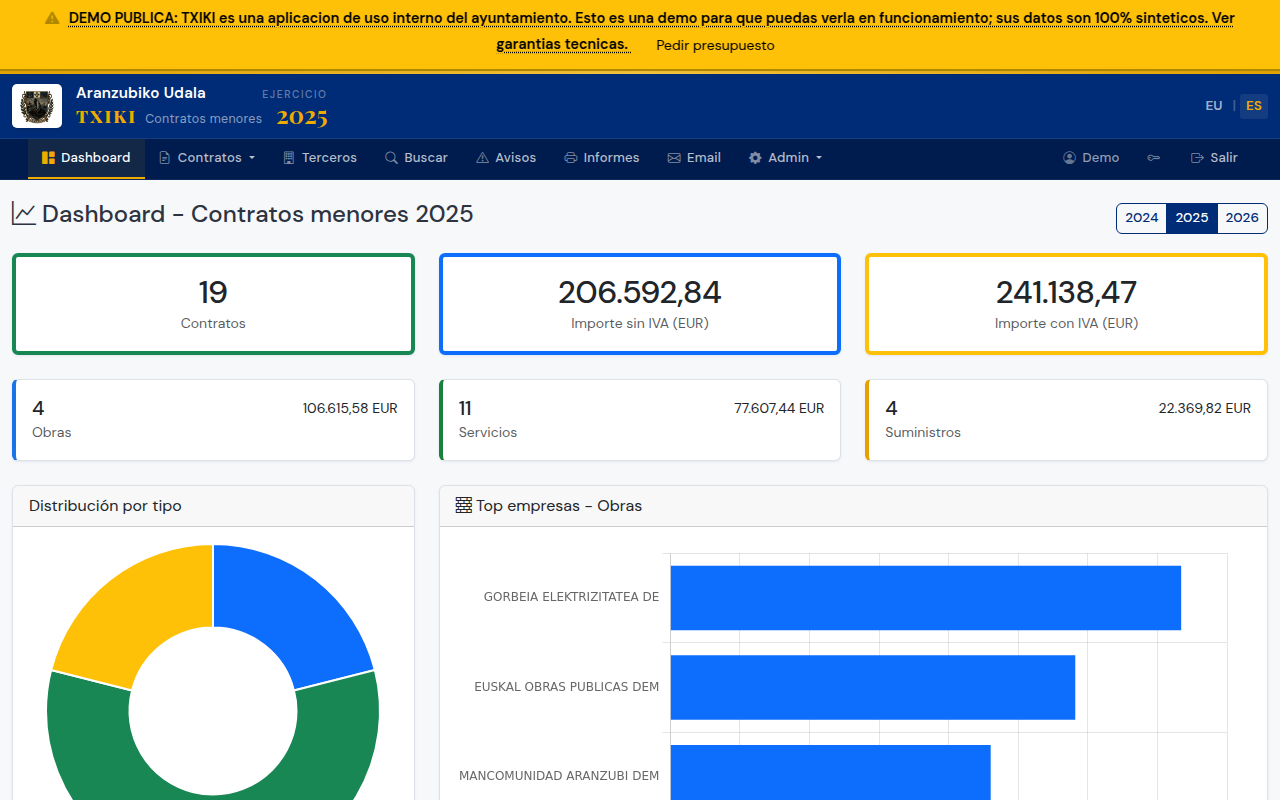The image size is (1280, 800).
Task: Click the Top empresas - Obras title
Action: coord(559,506)
